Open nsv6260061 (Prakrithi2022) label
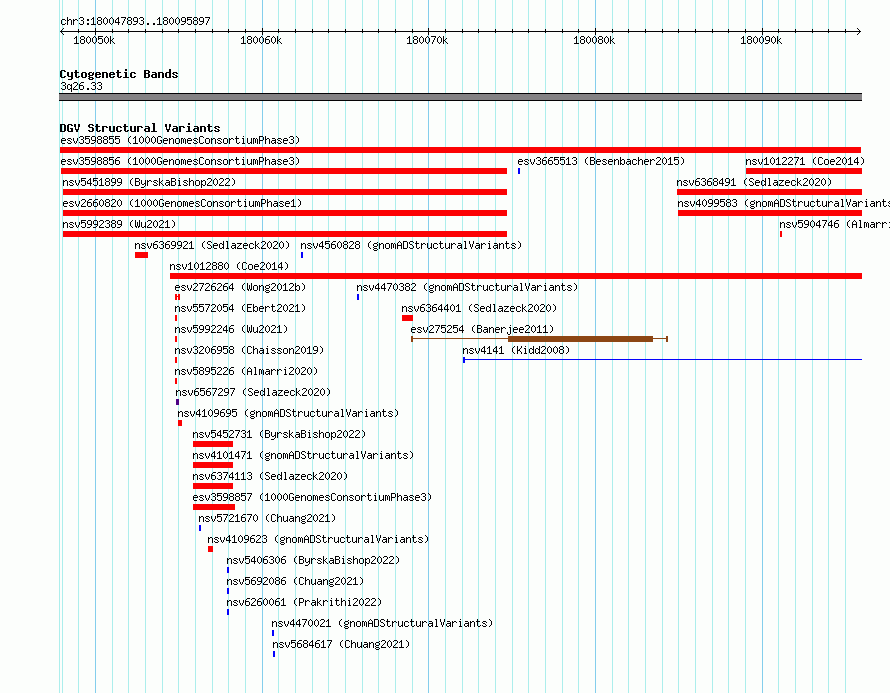The image size is (890, 693). point(304,602)
